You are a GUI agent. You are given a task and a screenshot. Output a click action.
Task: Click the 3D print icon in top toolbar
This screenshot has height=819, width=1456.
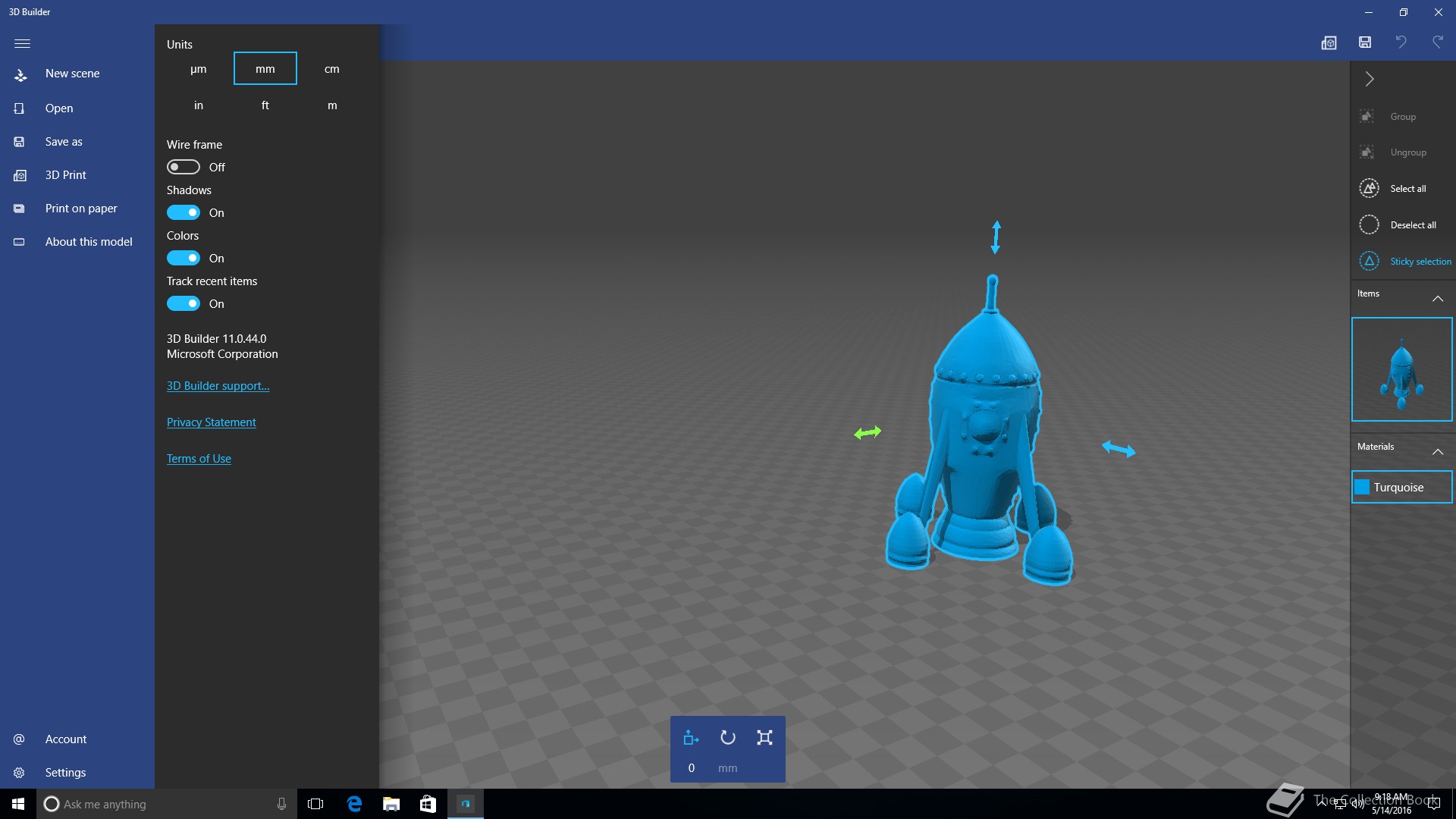point(1329,42)
